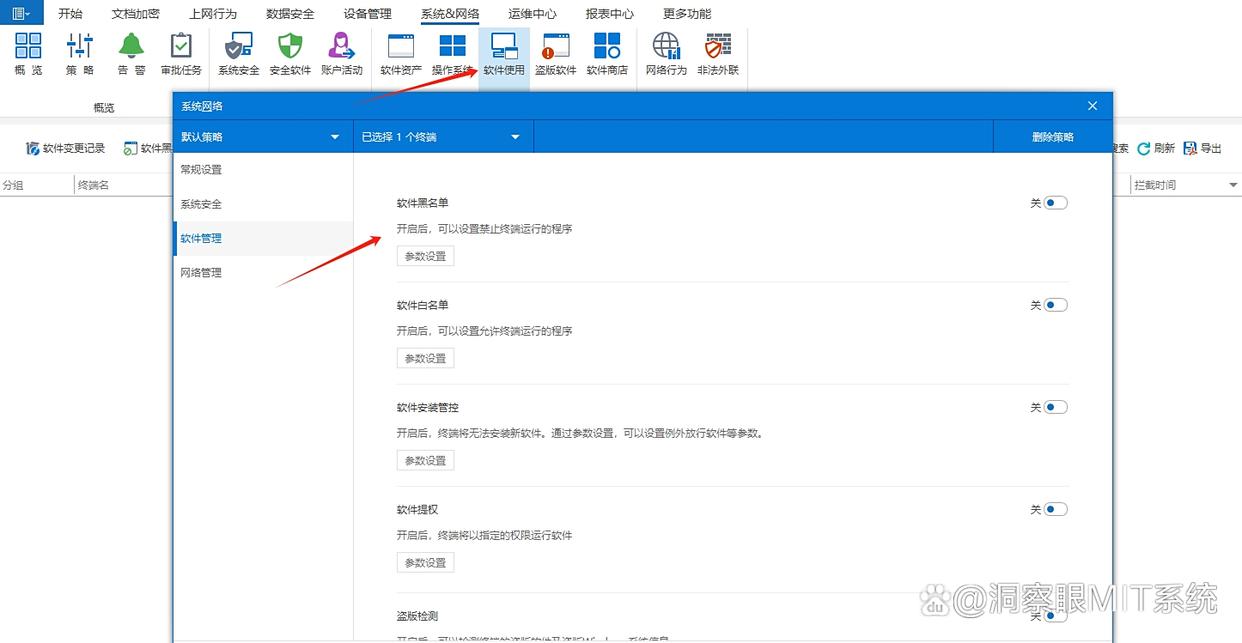Open the 拦截时间 column filter dropdown
This screenshot has height=643, width=1242.
tap(1231, 184)
